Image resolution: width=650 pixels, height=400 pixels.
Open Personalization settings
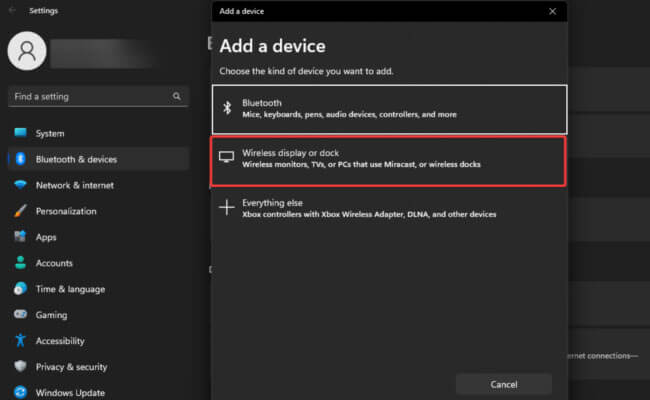[x=99, y=211]
